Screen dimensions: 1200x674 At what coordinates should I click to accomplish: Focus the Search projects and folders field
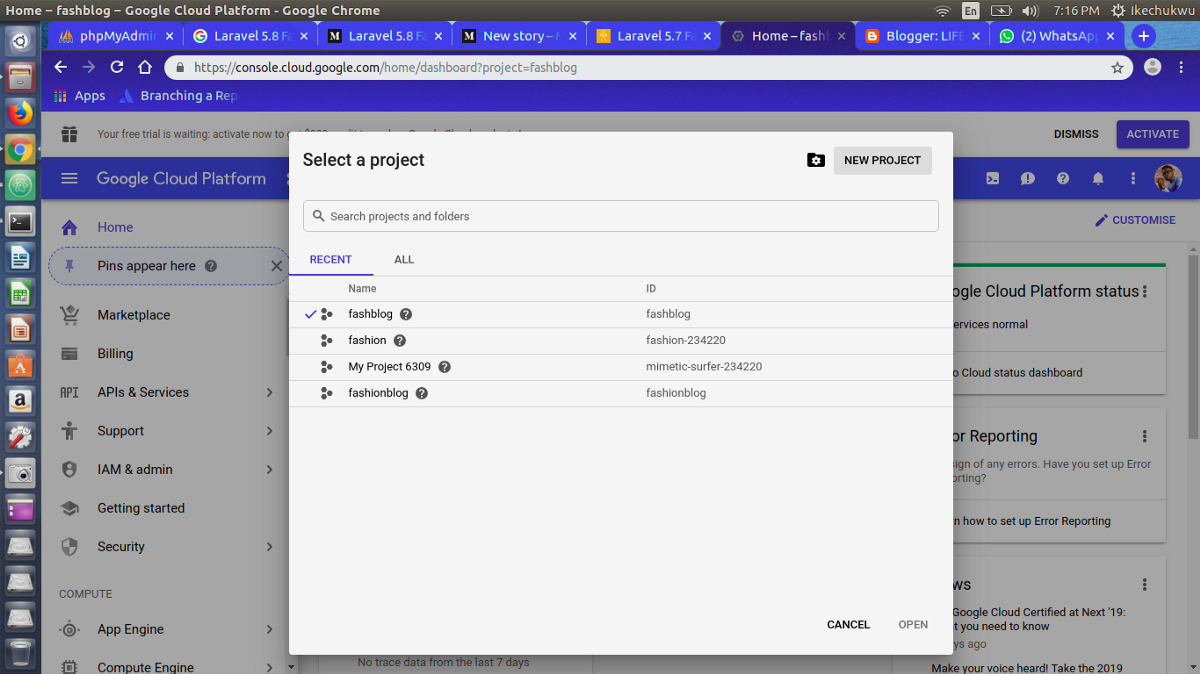(621, 216)
